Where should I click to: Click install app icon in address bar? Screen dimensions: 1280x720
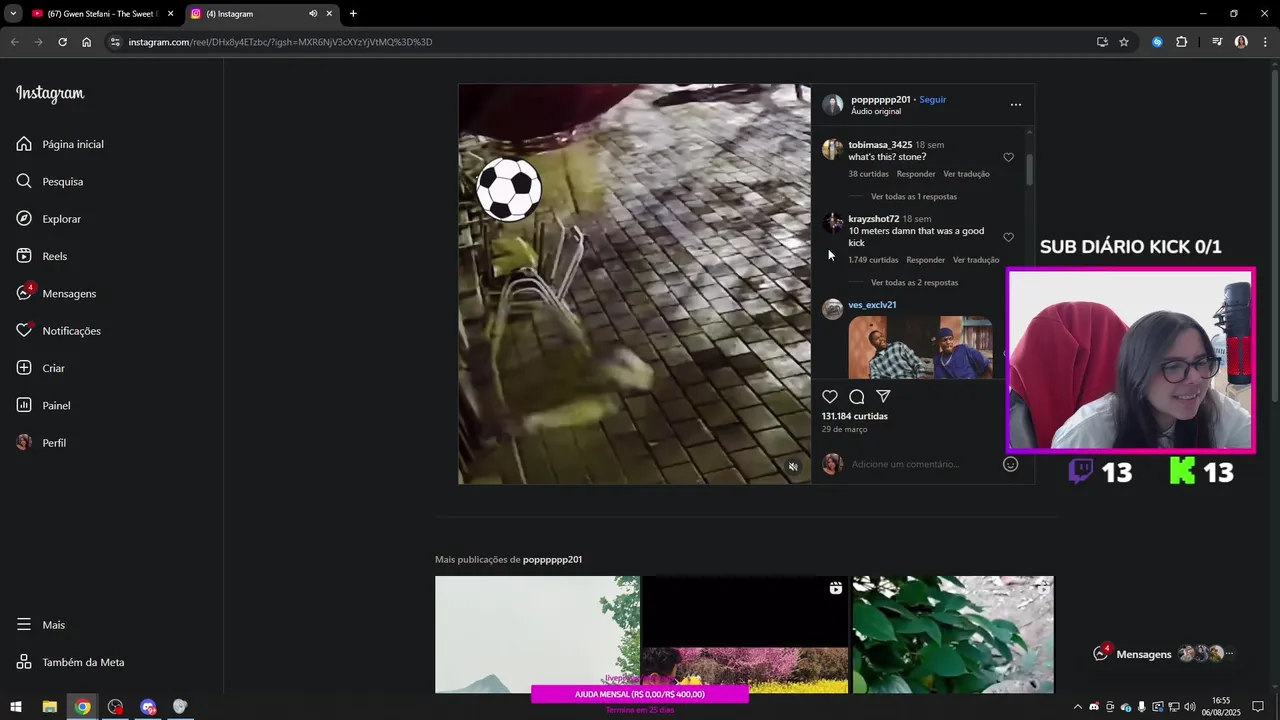pos(1102,42)
